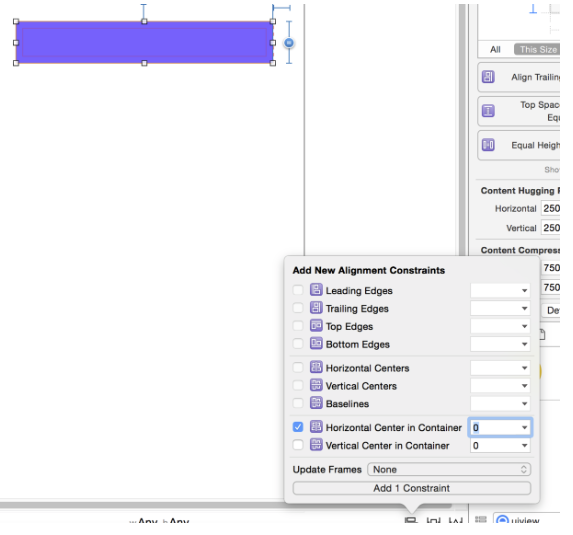Click the top-center resize handle of purple view
Image resolution: width=573 pixels, height=535 pixels.
click(144, 22)
